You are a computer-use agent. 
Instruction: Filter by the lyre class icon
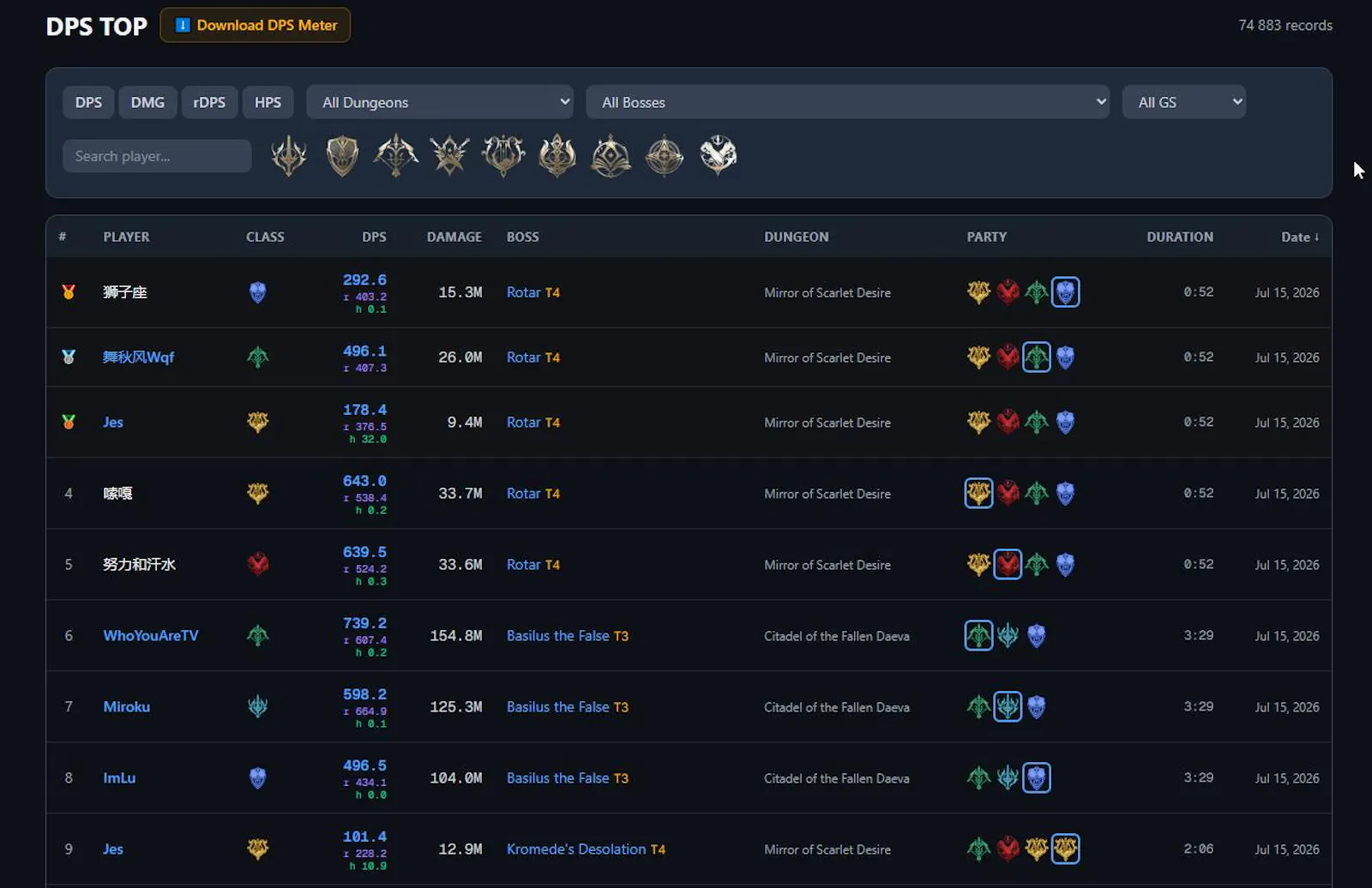point(503,156)
